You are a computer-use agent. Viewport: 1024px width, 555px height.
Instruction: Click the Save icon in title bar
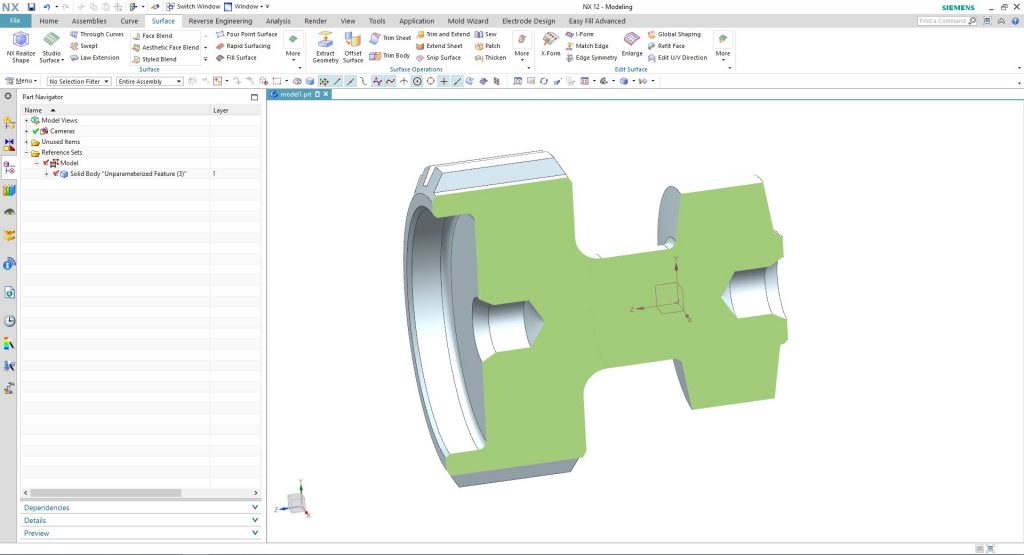(31, 6)
